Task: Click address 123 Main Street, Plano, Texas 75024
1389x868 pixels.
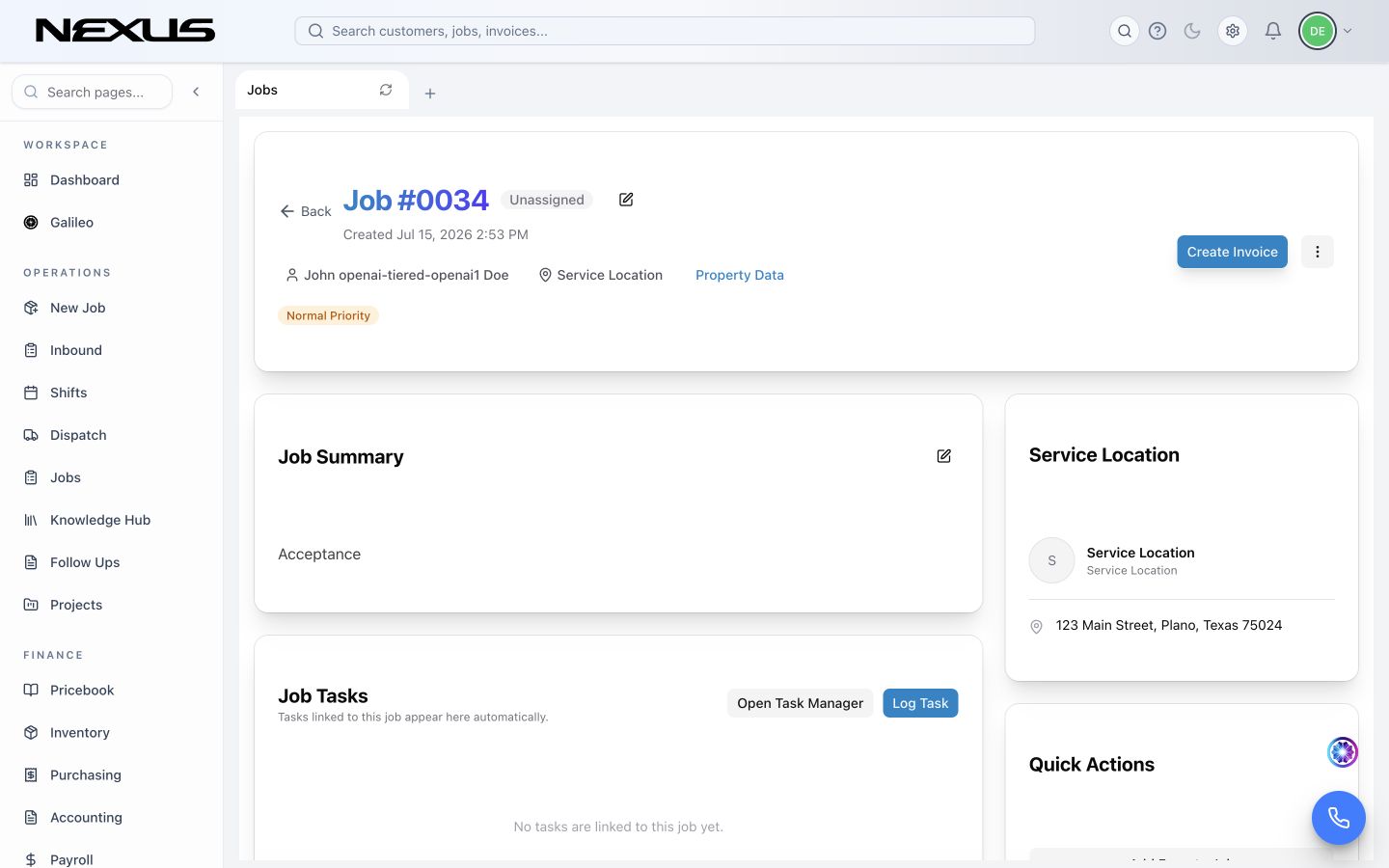Action: [x=1169, y=625]
